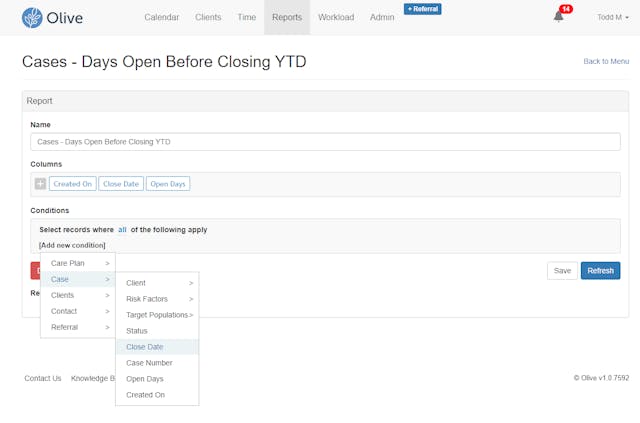This screenshot has height=423, width=640.
Task: Choose Open Days in Case submenu
Action: [x=158, y=379]
